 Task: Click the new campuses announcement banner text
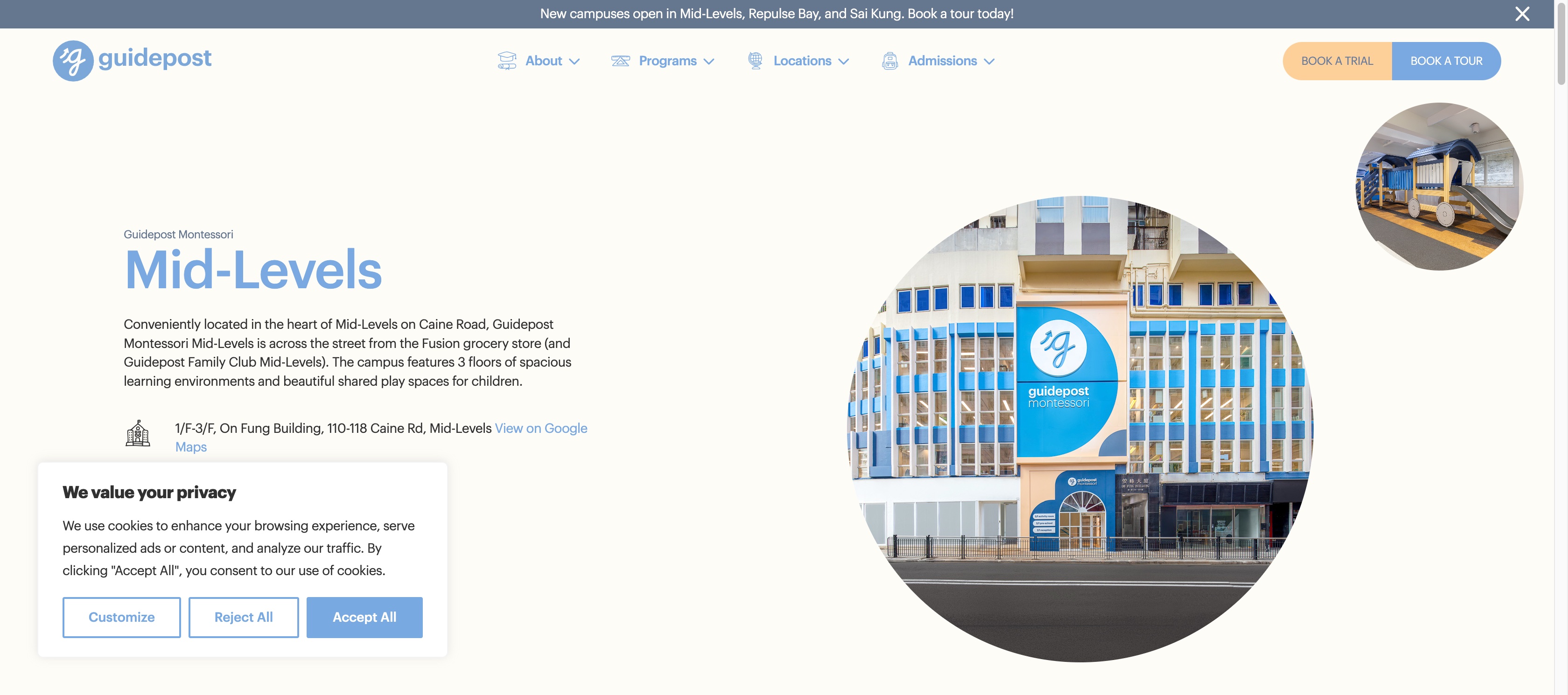point(777,14)
